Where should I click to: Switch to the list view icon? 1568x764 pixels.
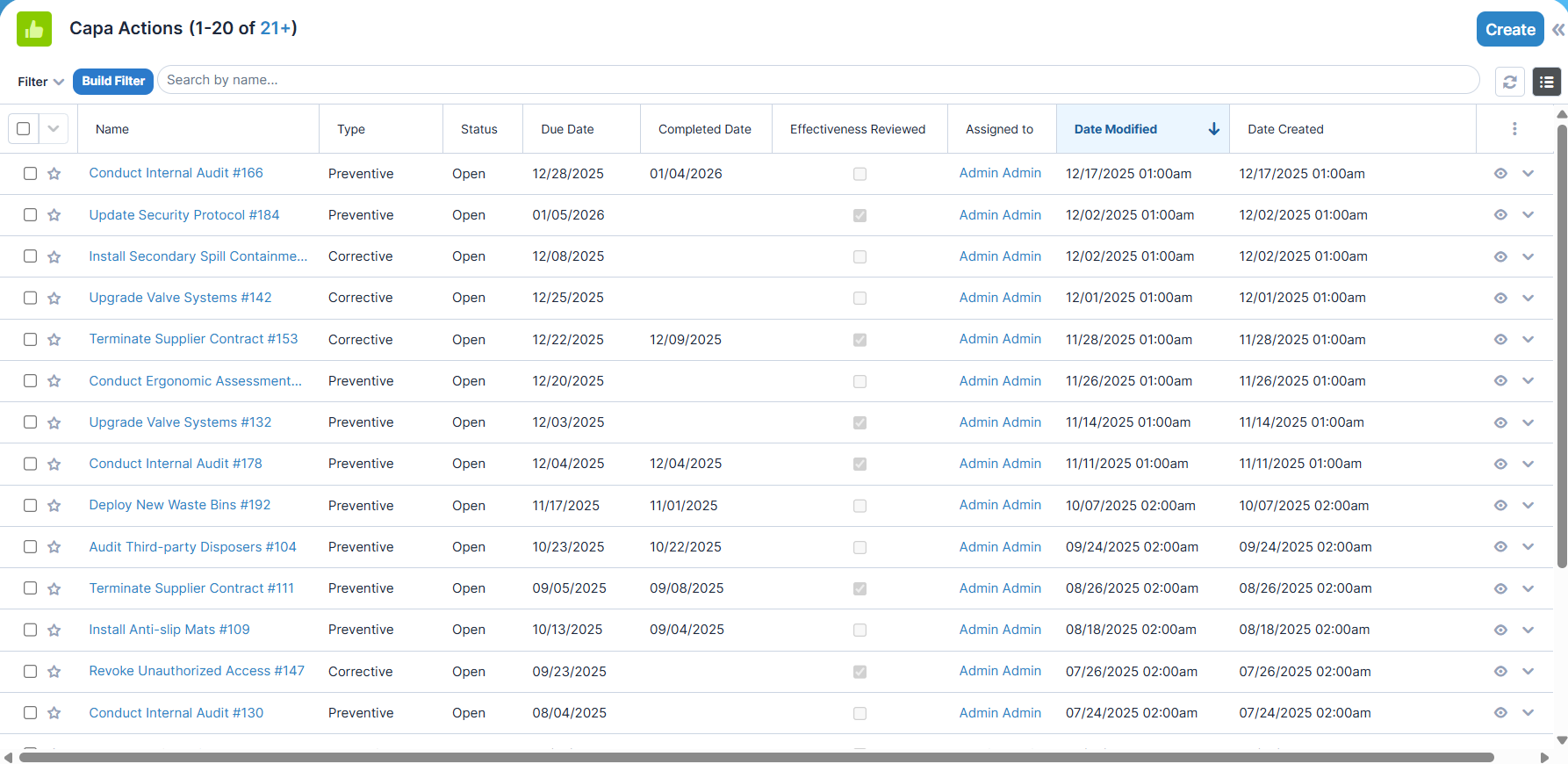coord(1547,82)
